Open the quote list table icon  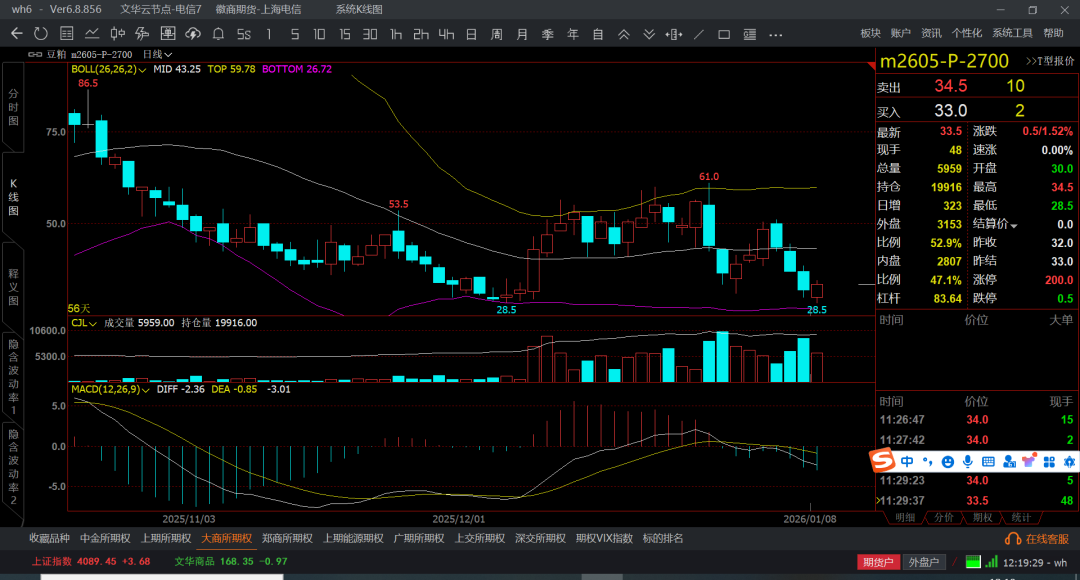coord(65,34)
